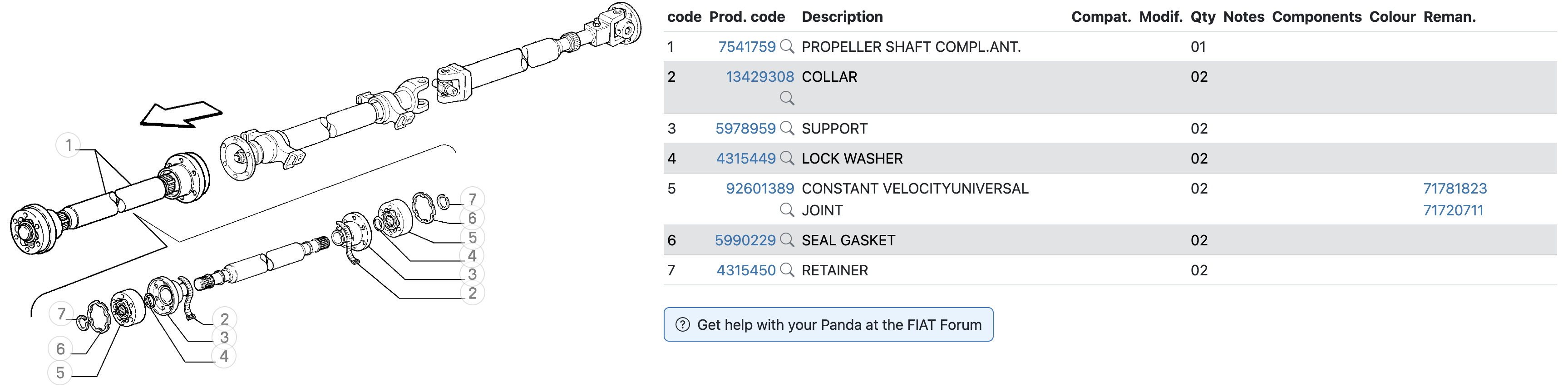Screen dimensions: 1568x388
Task: Open retainer part number 4315450
Action: (746, 270)
